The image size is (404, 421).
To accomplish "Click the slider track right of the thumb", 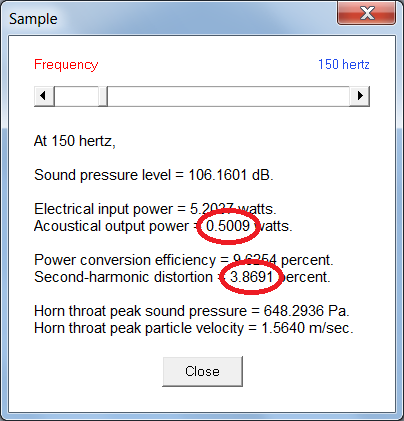I will pos(228,96).
